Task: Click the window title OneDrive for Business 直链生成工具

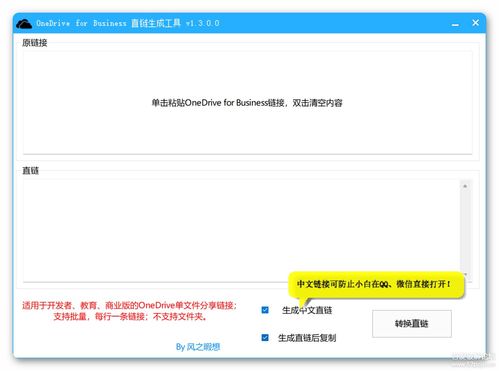Action: point(108,23)
